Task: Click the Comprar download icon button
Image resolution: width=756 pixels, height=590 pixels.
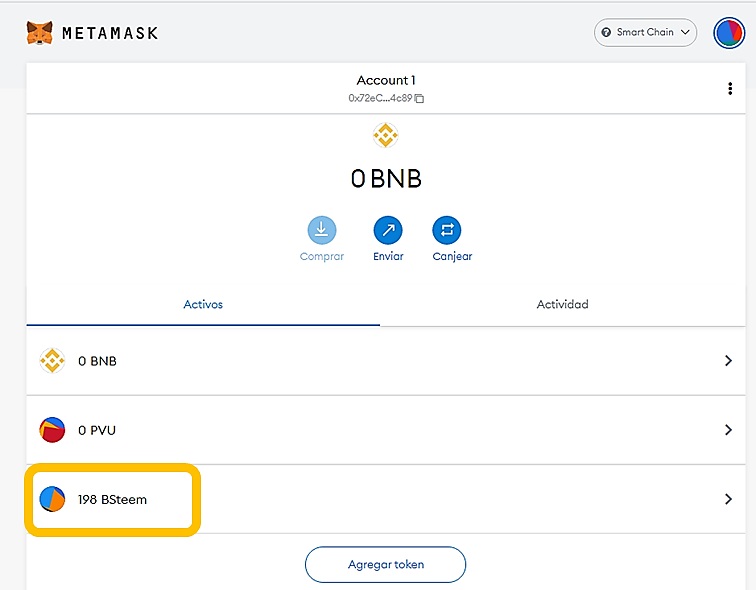Action: coord(322,230)
